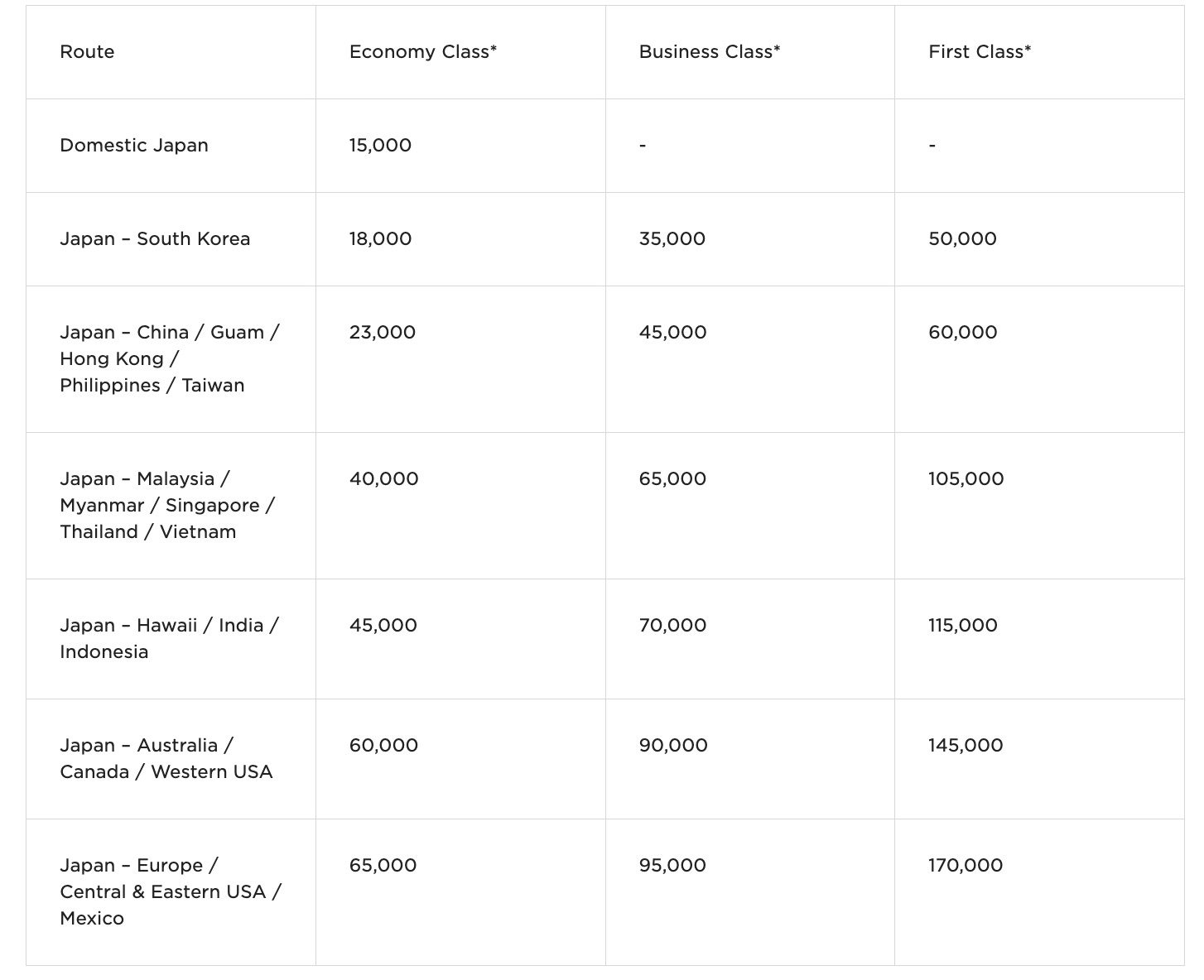Image resolution: width=1204 pixels, height=980 pixels.
Task: Click the 105,000 first class value
Action: (x=966, y=479)
